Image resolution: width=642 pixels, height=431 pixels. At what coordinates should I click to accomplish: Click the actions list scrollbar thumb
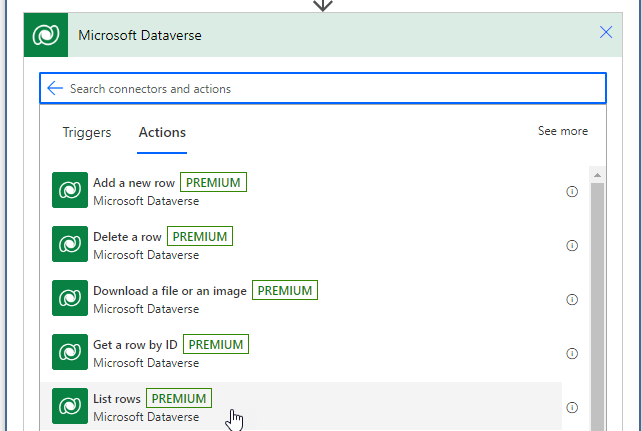point(597,300)
